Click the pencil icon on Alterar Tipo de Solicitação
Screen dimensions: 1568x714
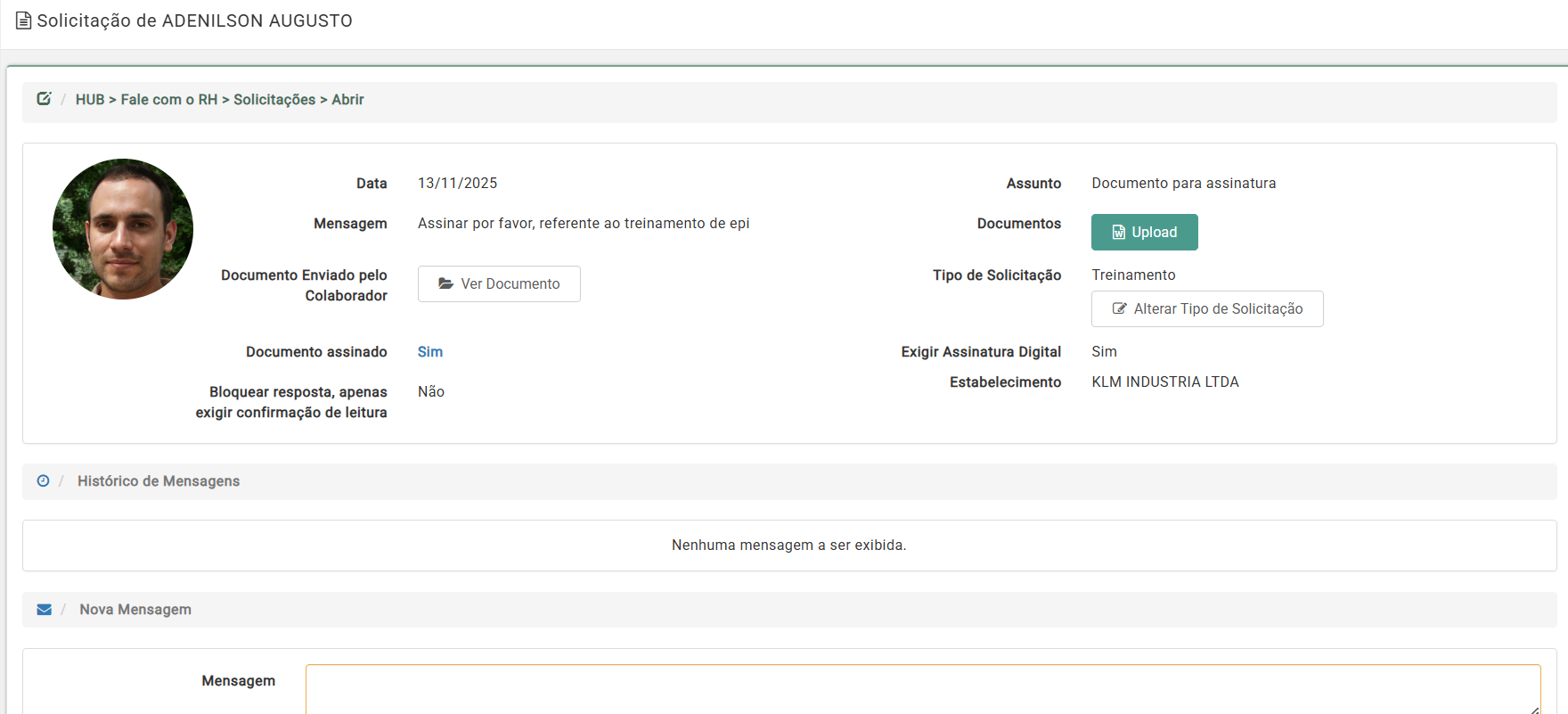pos(1119,309)
